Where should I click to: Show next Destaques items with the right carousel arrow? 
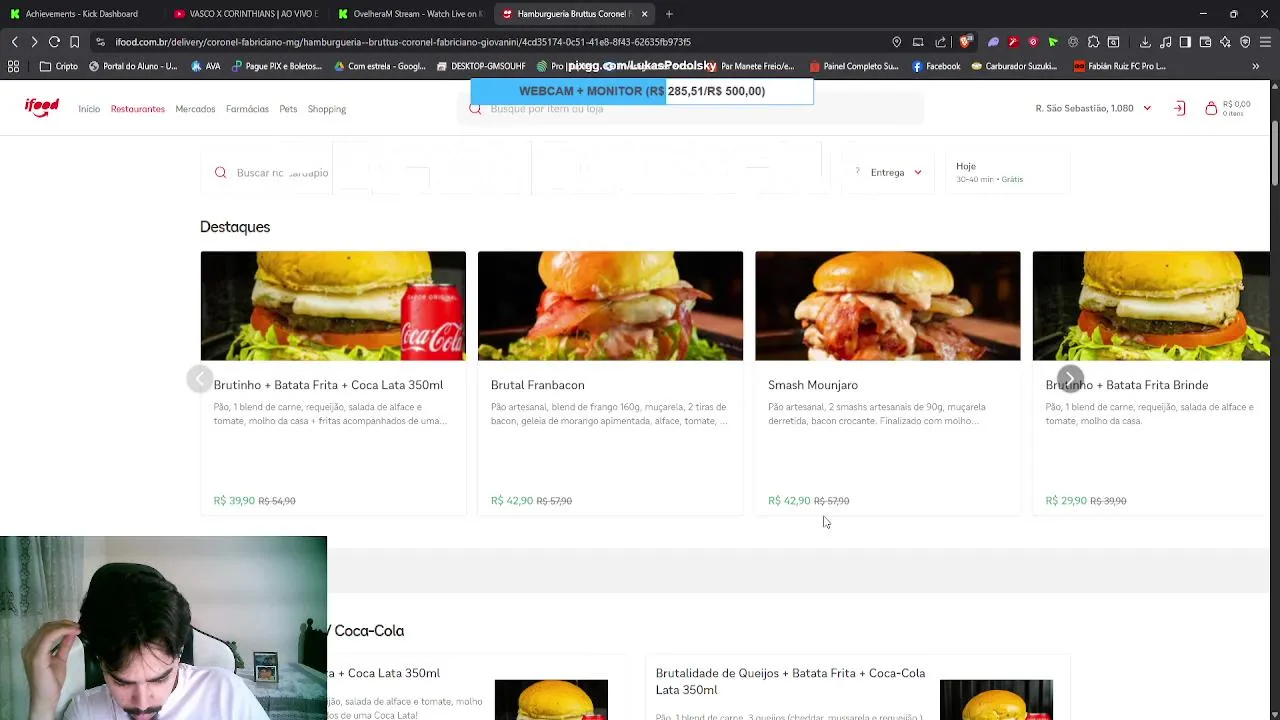click(1070, 379)
